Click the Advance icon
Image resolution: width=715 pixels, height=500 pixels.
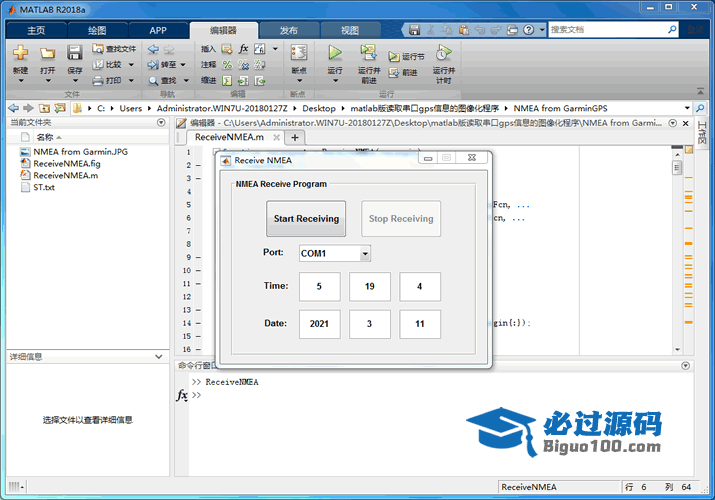click(x=394, y=72)
